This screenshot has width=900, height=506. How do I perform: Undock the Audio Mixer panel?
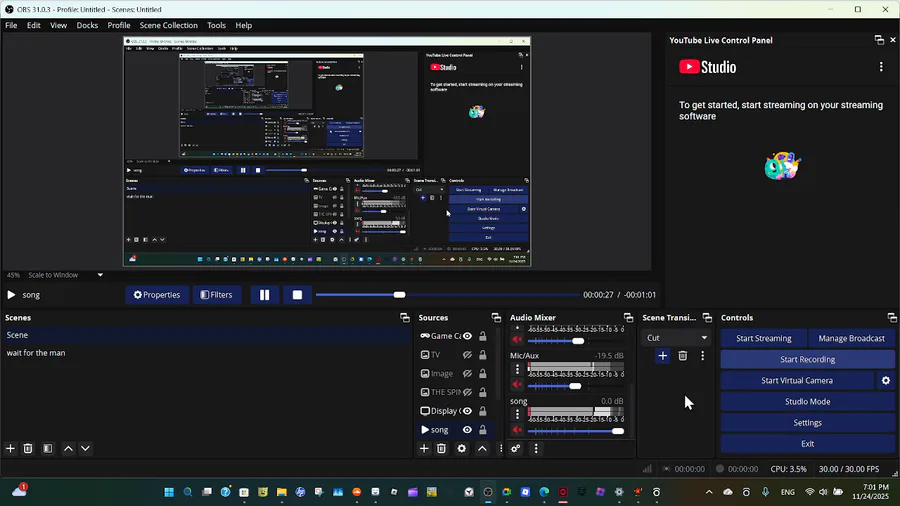click(629, 318)
